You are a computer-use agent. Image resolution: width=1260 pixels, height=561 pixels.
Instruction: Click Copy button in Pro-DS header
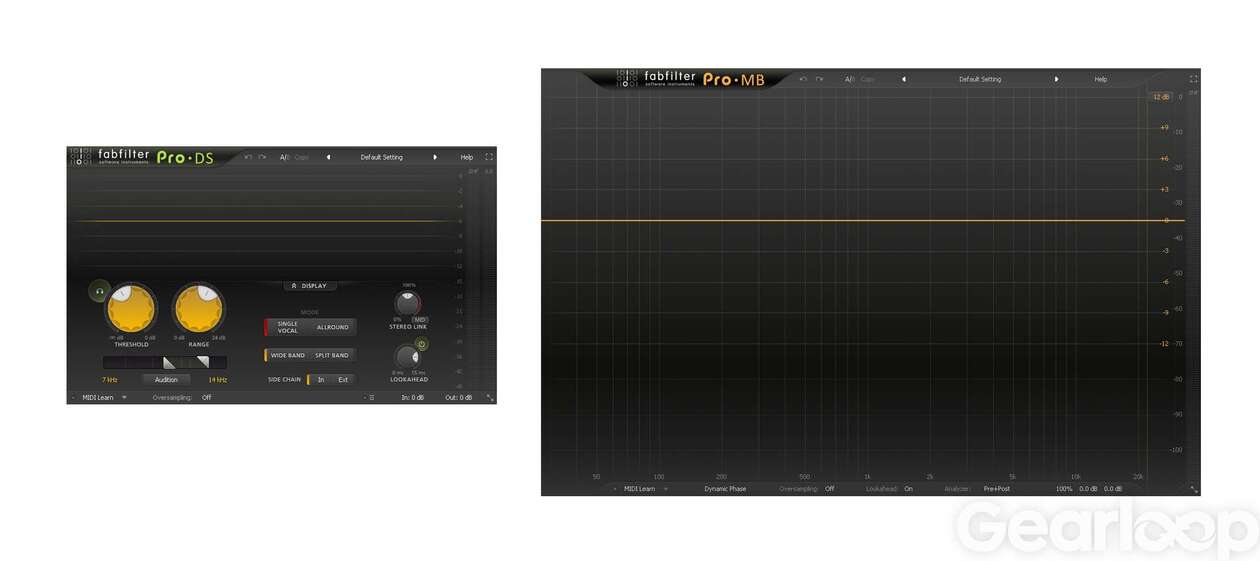[302, 157]
